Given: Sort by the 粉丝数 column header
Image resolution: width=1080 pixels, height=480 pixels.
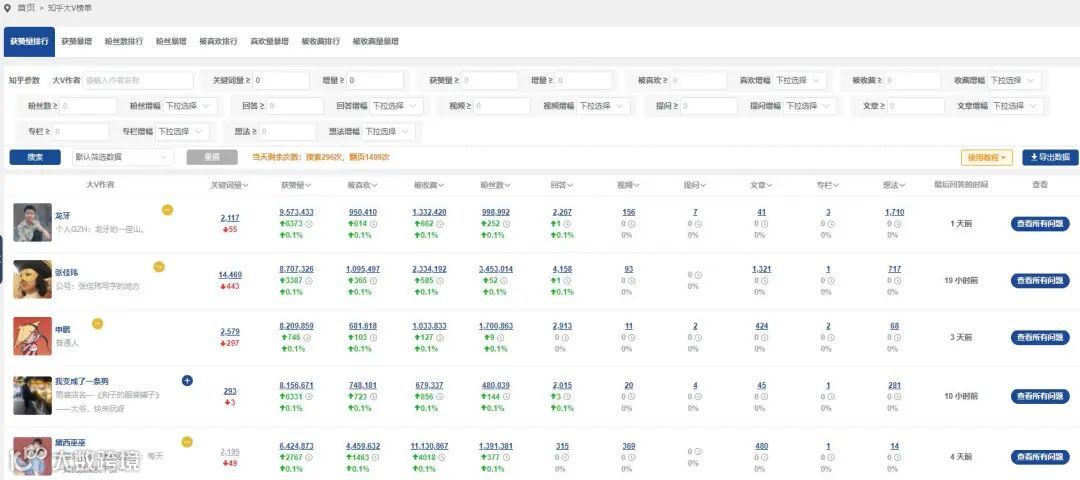Looking at the screenshot, I should (x=496, y=185).
